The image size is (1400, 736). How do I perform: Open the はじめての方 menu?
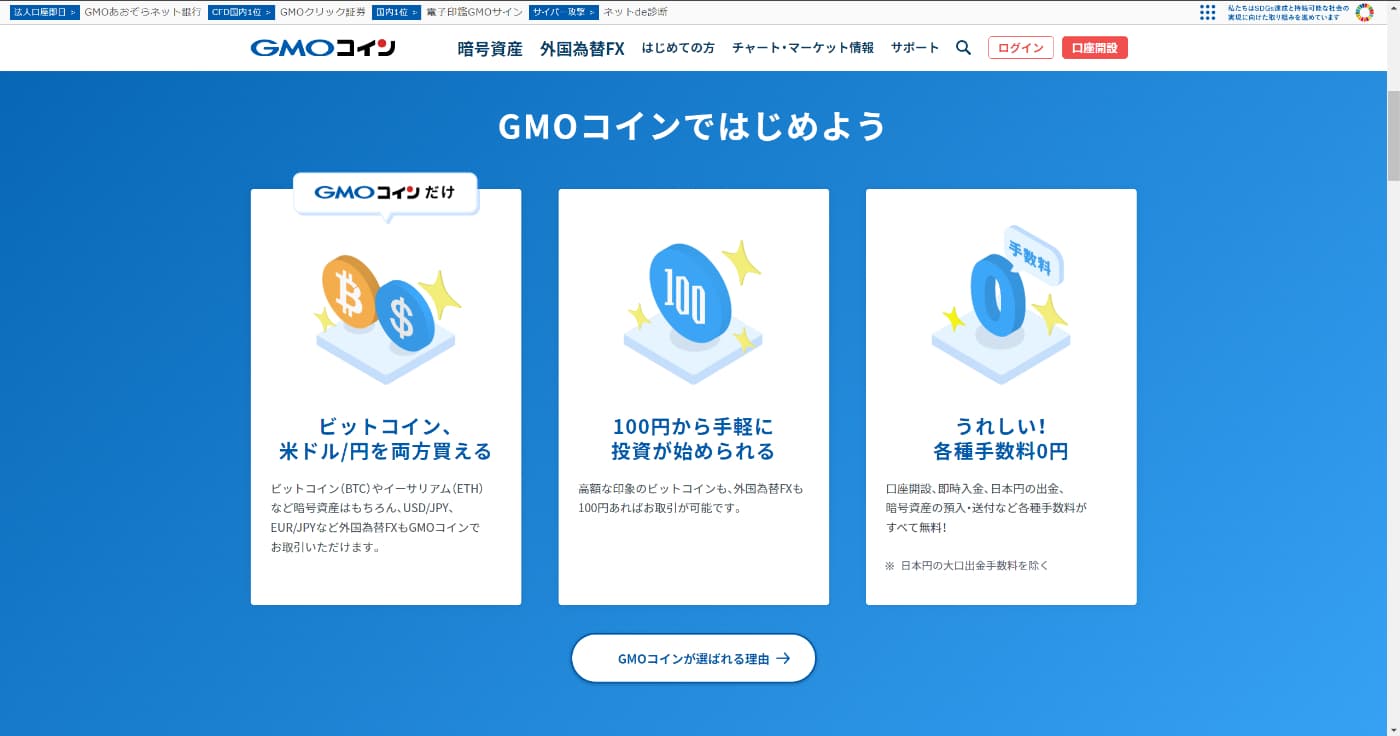678,47
